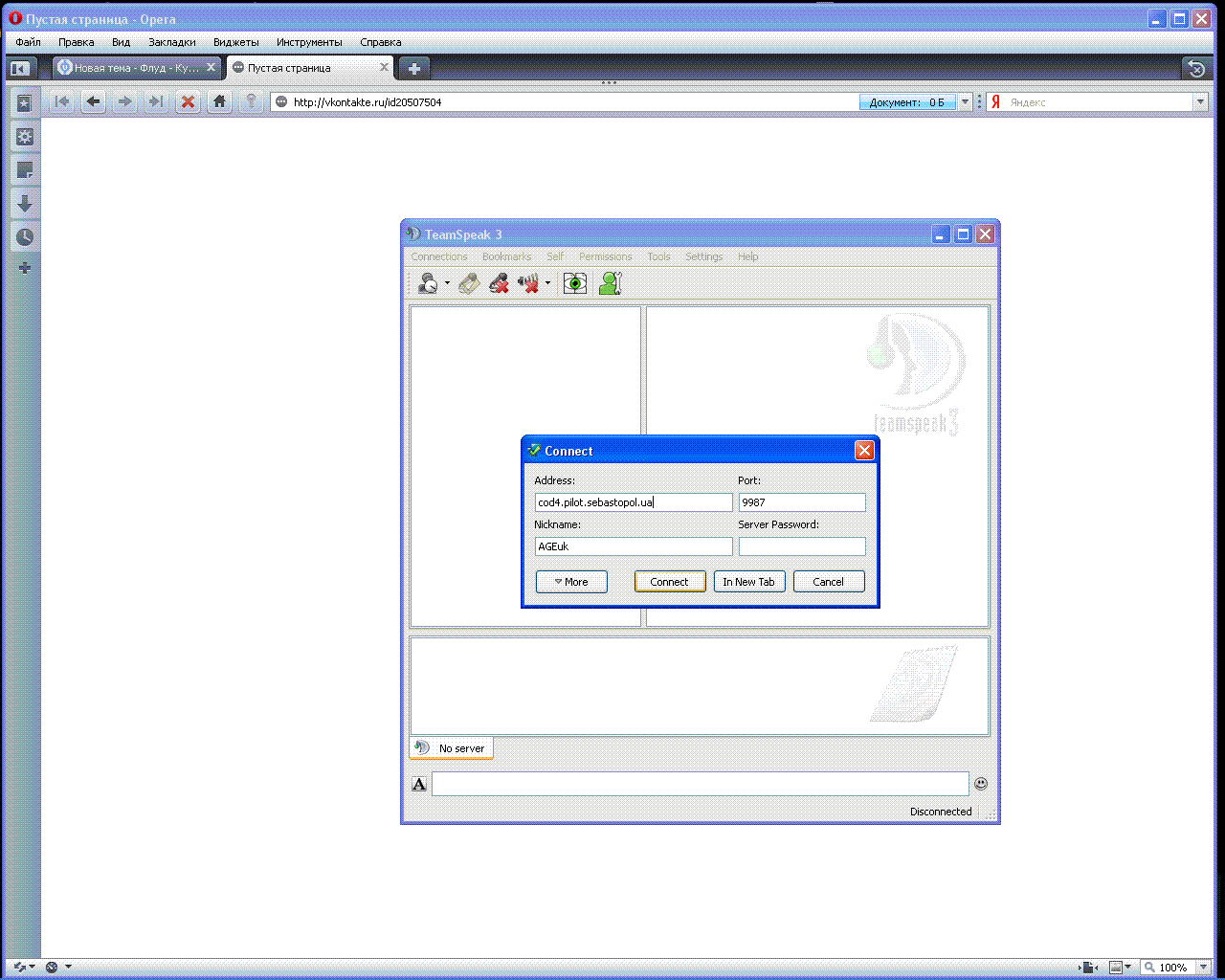Open the Инструменты menu in Opera

click(309, 42)
